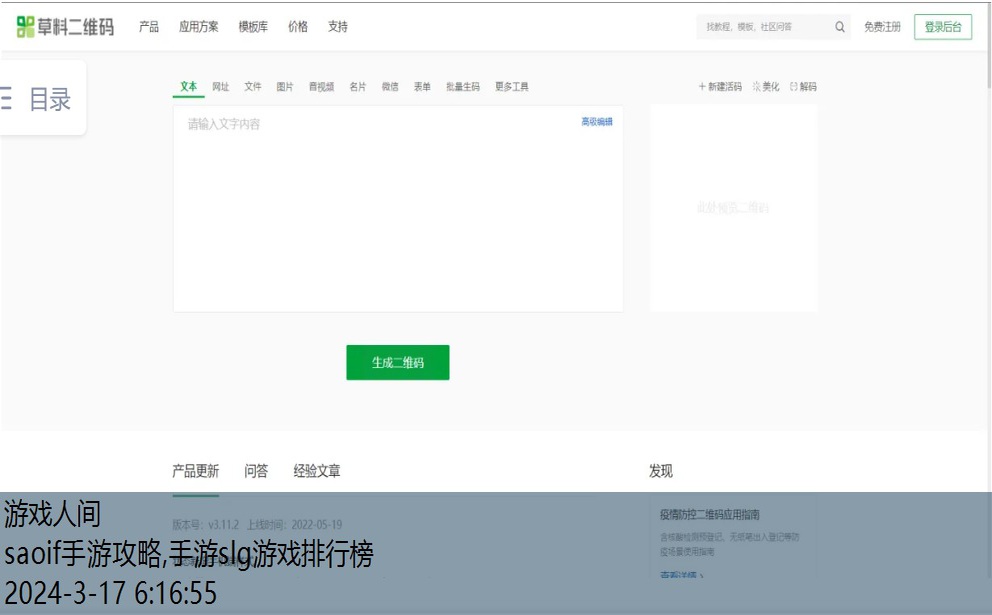This screenshot has height=615, width=992.
Task: Open the 目录 sidebar menu icon
Action: point(6,99)
